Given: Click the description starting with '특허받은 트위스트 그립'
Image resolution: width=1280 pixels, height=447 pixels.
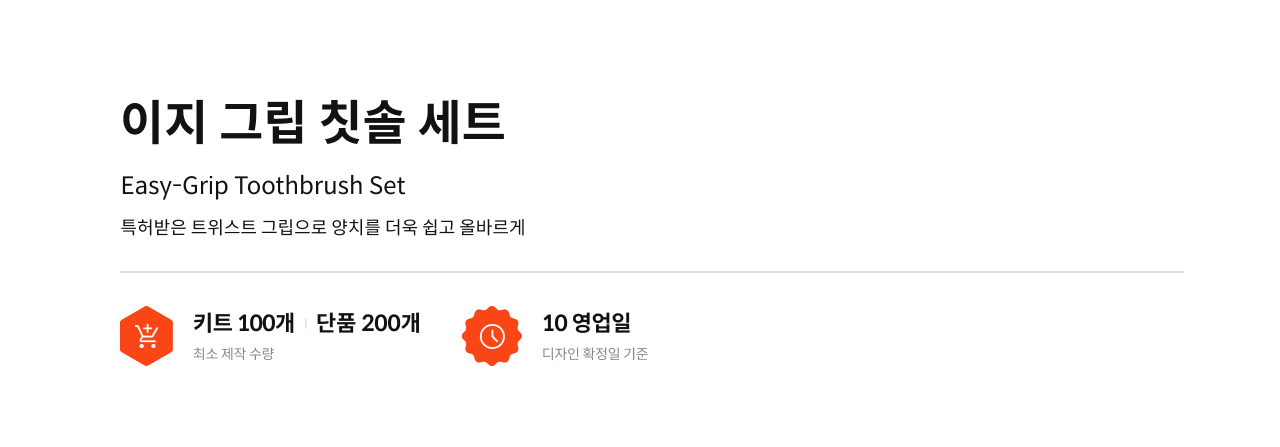Looking at the screenshot, I should (x=323, y=227).
